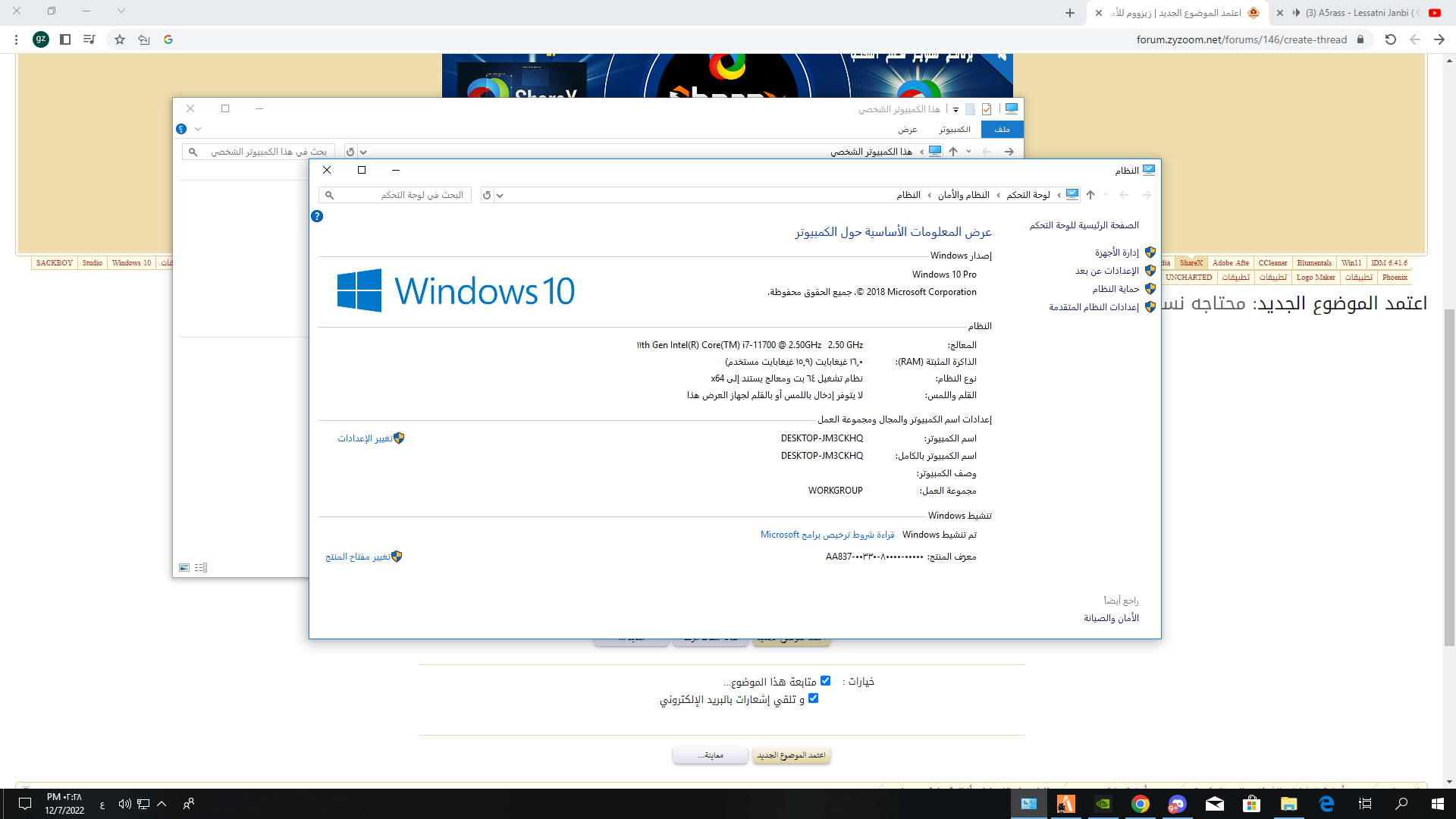This screenshot has height=819, width=1456.
Task: Go back in Chrome history
Action: pos(1439,39)
